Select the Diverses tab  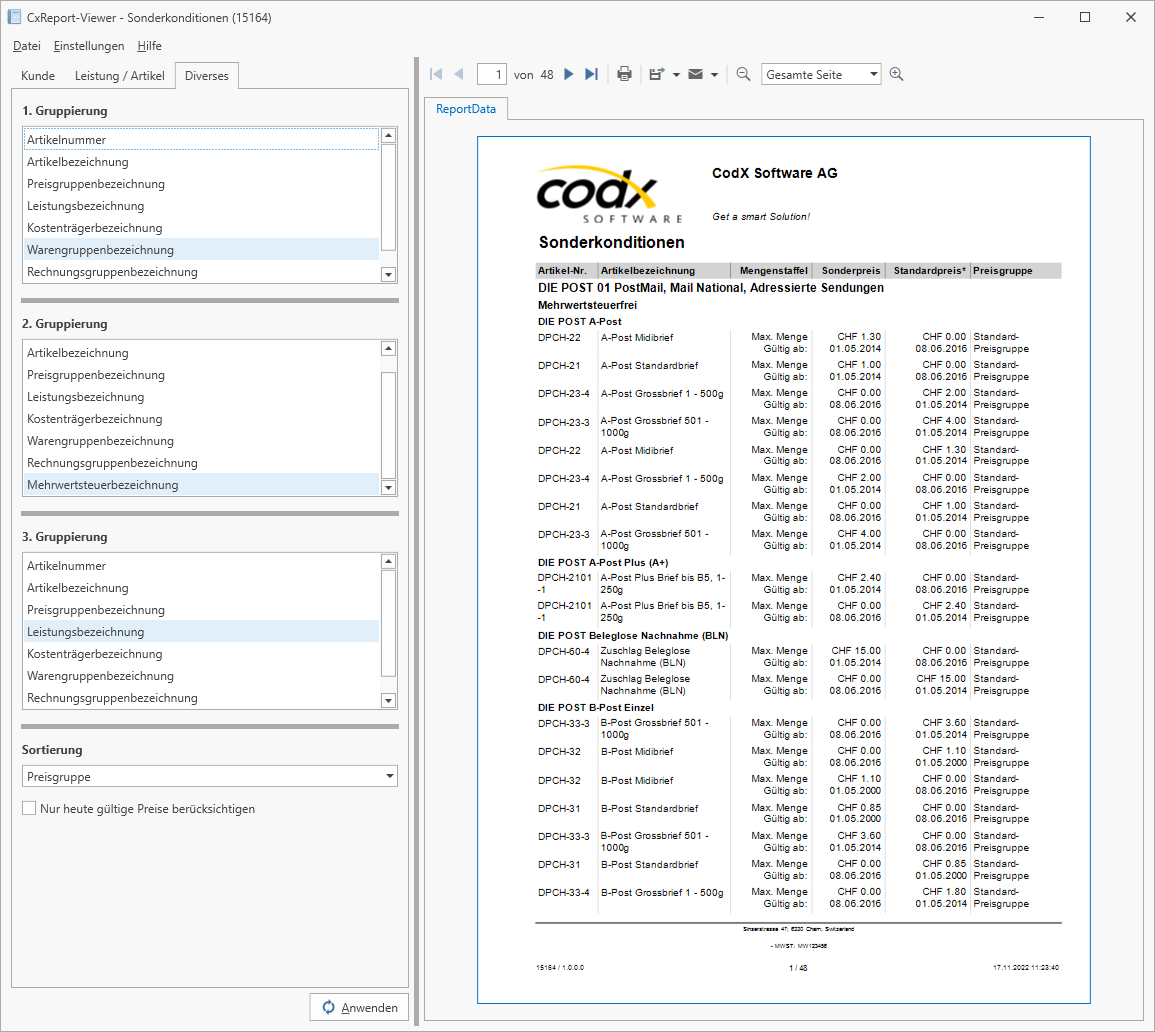(x=207, y=76)
